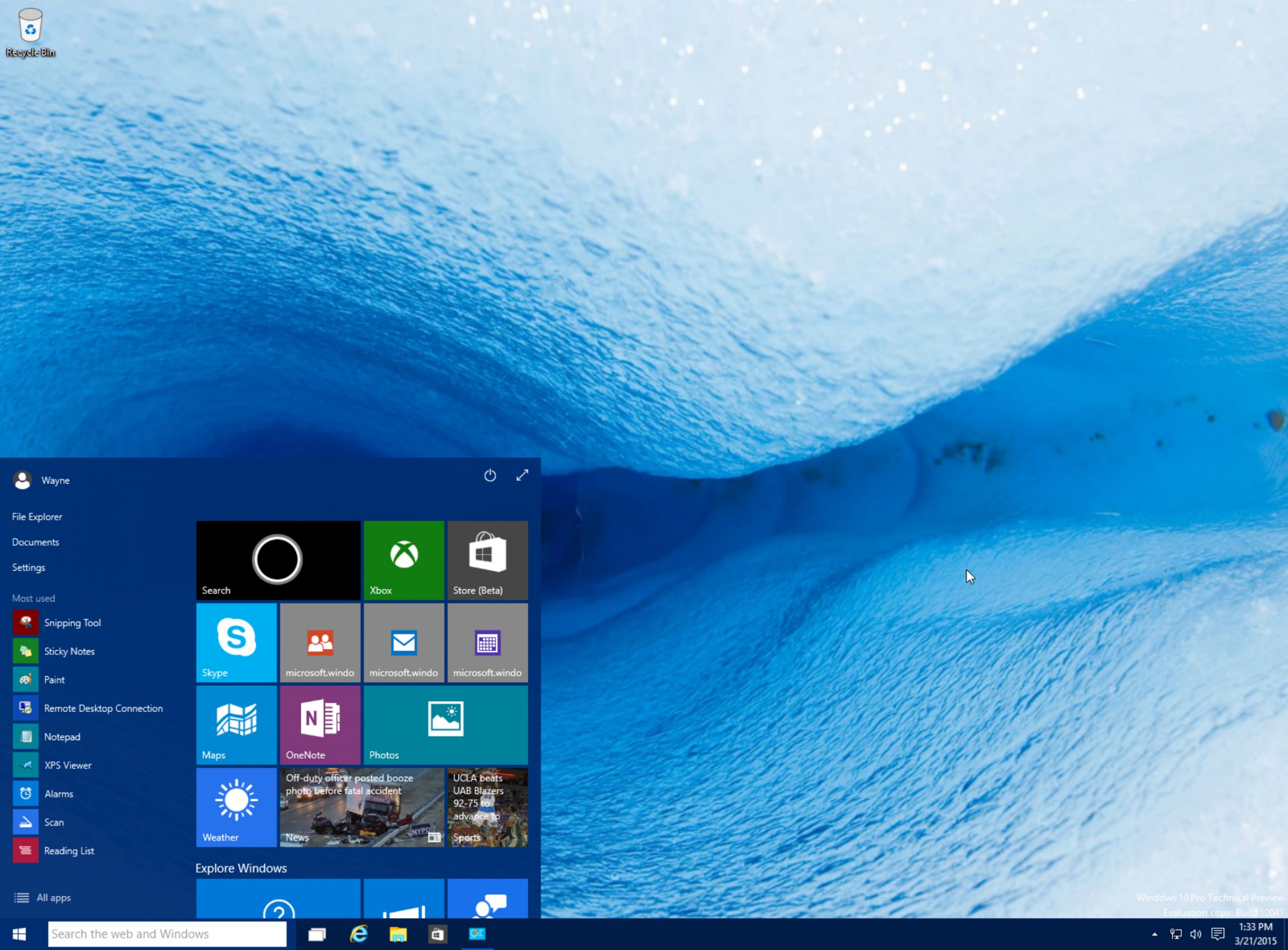Image resolution: width=1288 pixels, height=950 pixels.
Task: Open the Weather tile
Action: pyautogui.click(x=235, y=806)
